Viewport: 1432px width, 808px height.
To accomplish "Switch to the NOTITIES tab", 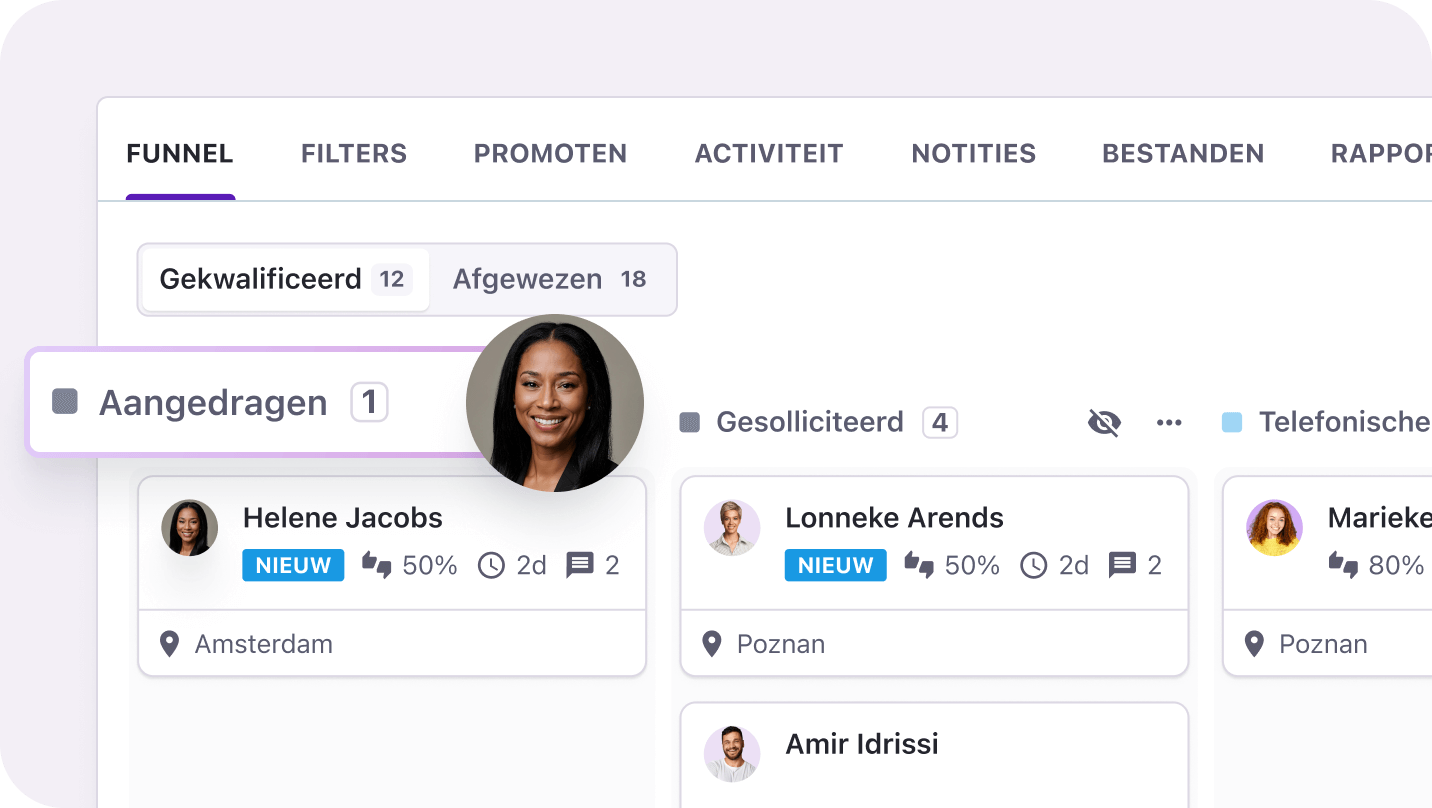I will [x=972, y=153].
